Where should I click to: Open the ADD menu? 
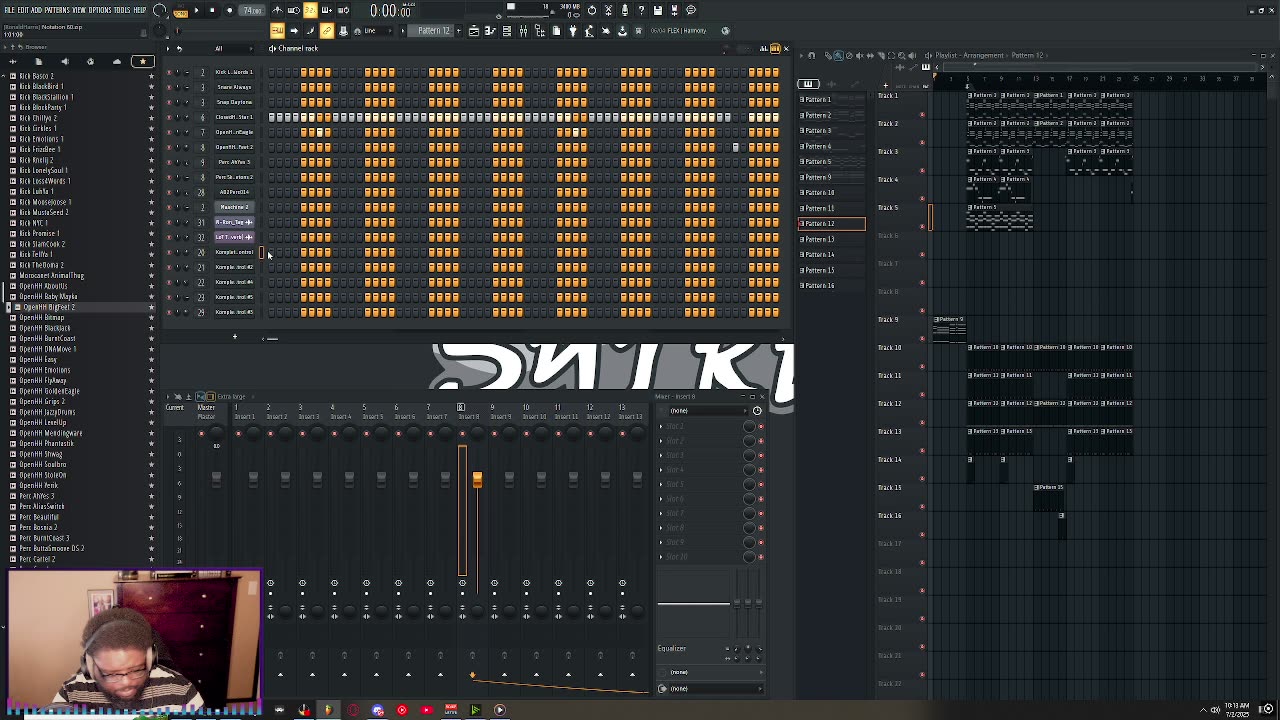[x=37, y=10]
